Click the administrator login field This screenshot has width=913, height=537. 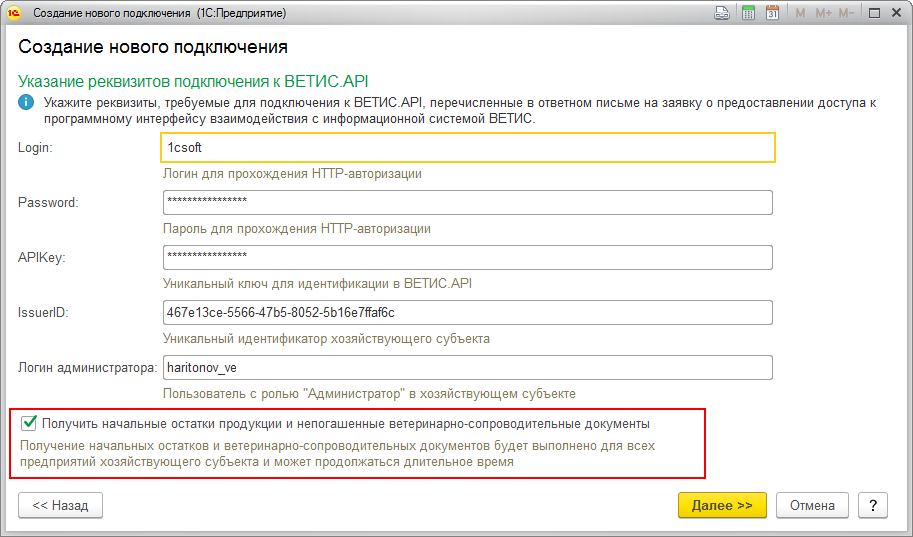point(468,368)
